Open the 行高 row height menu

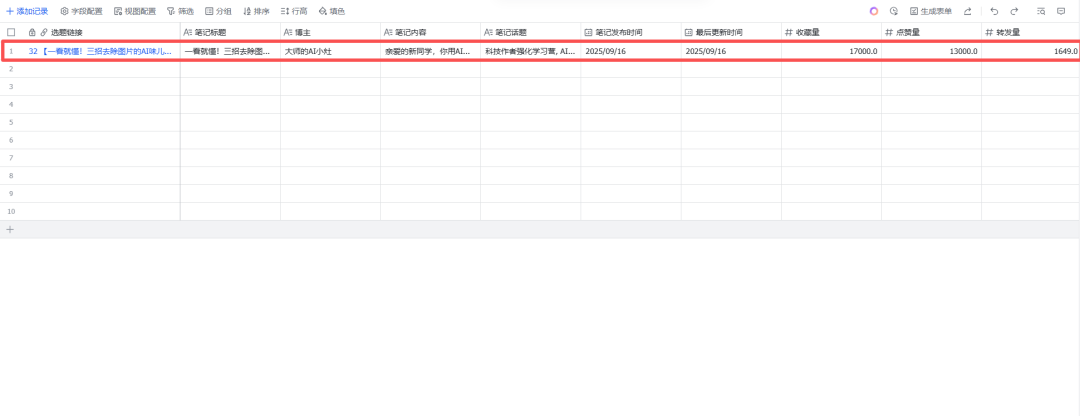(294, 11)
